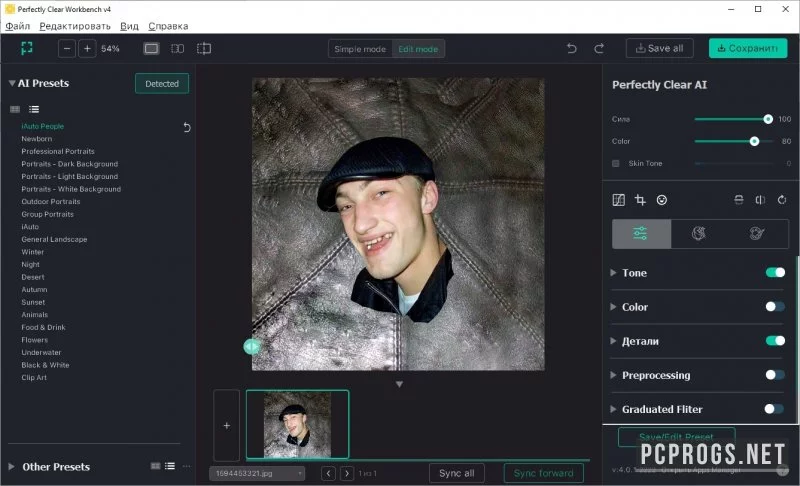Screen dimensions: 800x486
Task: Expand the Color section arrow
Action: [613, 306]
